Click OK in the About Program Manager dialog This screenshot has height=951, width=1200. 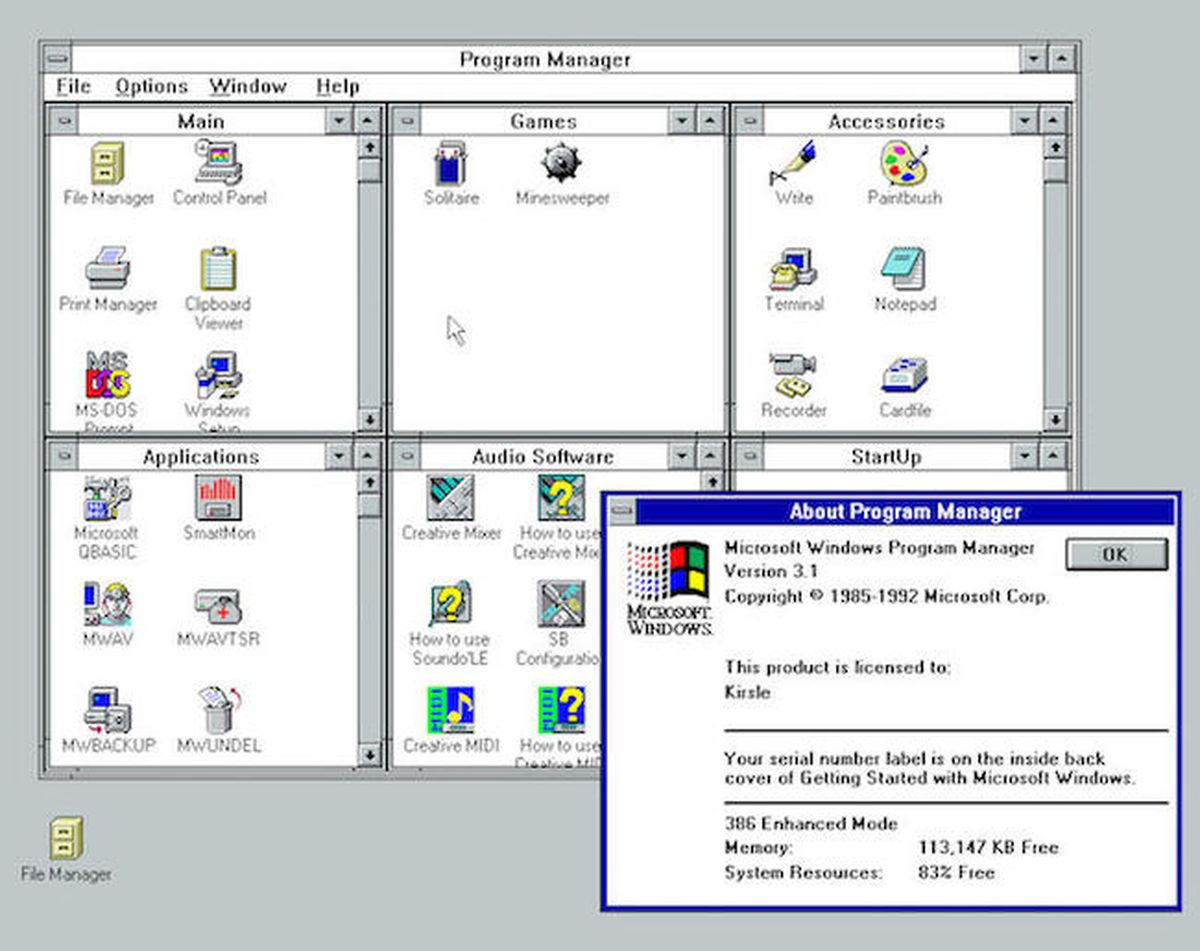pos(1116,555)
